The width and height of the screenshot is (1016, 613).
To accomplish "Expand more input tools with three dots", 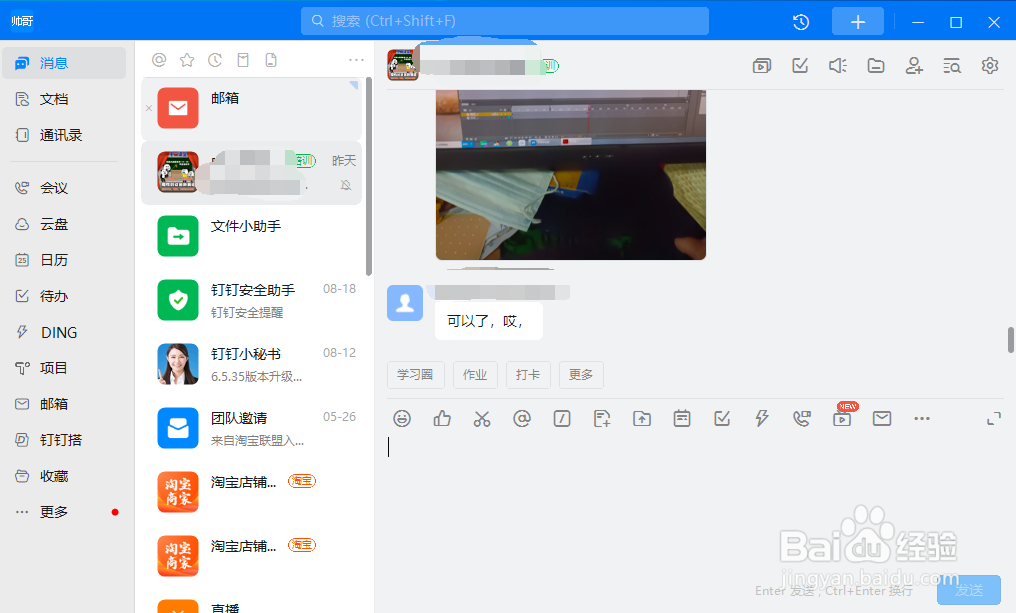I will (922, 419).
